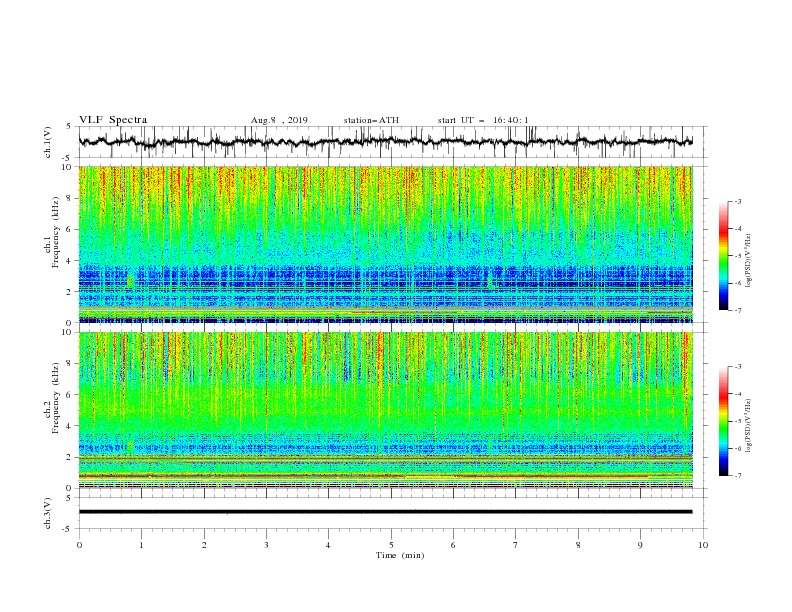Click the "2" kHz tick on ch.2 axis

coord(70,457)
